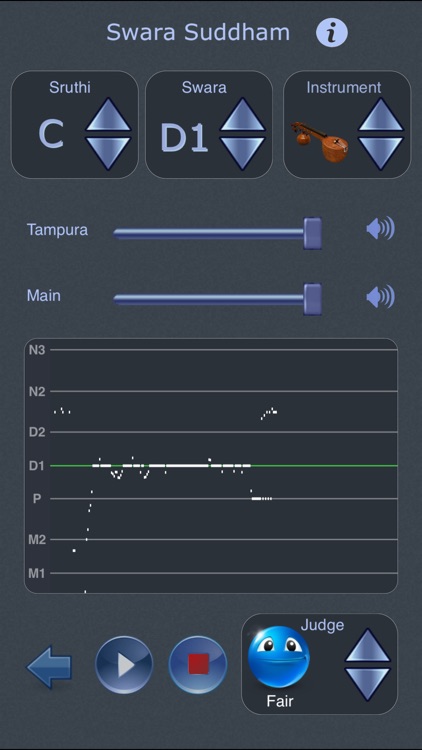This screenshot has width=422, height=750.
Task: Tap the blue back arrow
Action: tap(49, 666)
